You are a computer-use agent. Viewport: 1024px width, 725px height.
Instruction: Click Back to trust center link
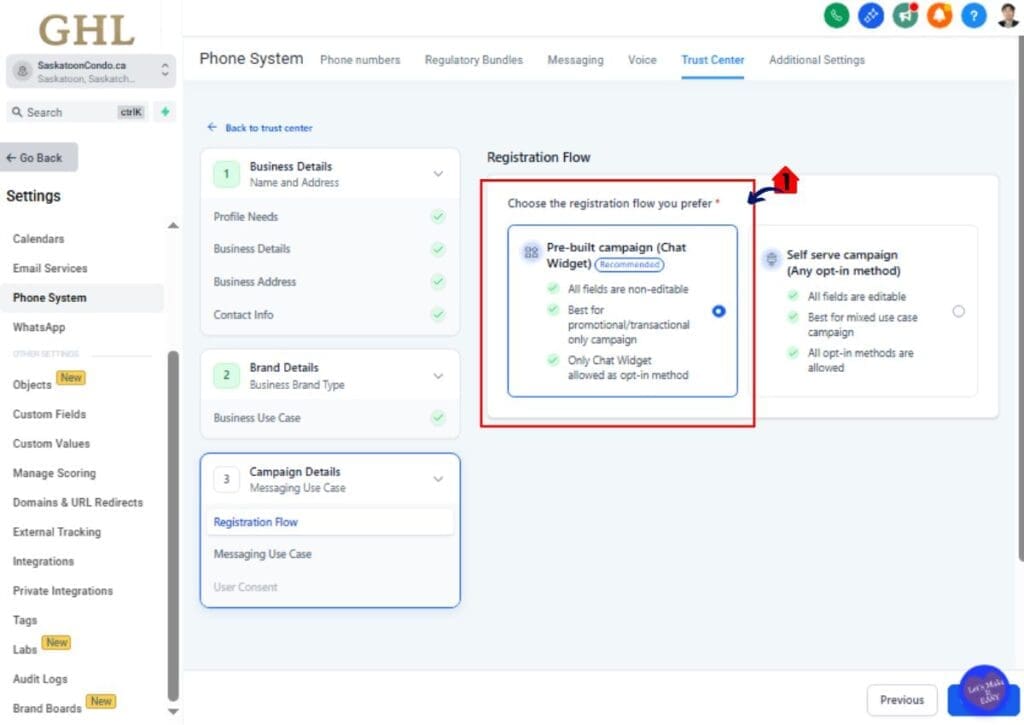click(261, 128)
